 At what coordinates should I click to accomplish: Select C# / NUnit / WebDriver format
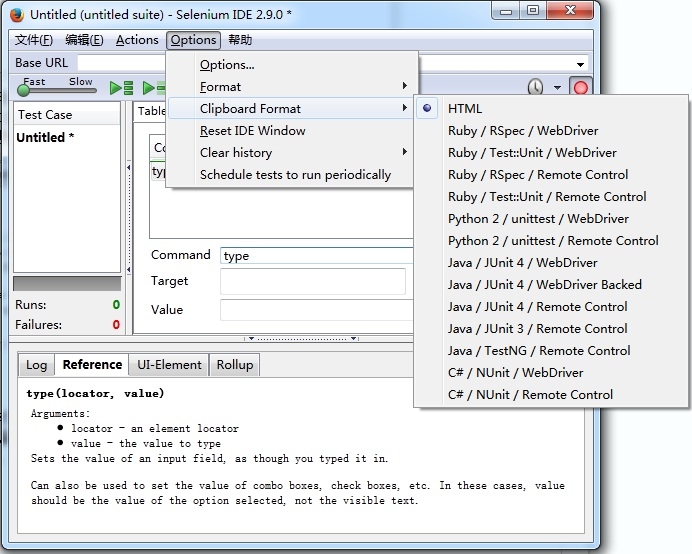click(x=551, y=373)
